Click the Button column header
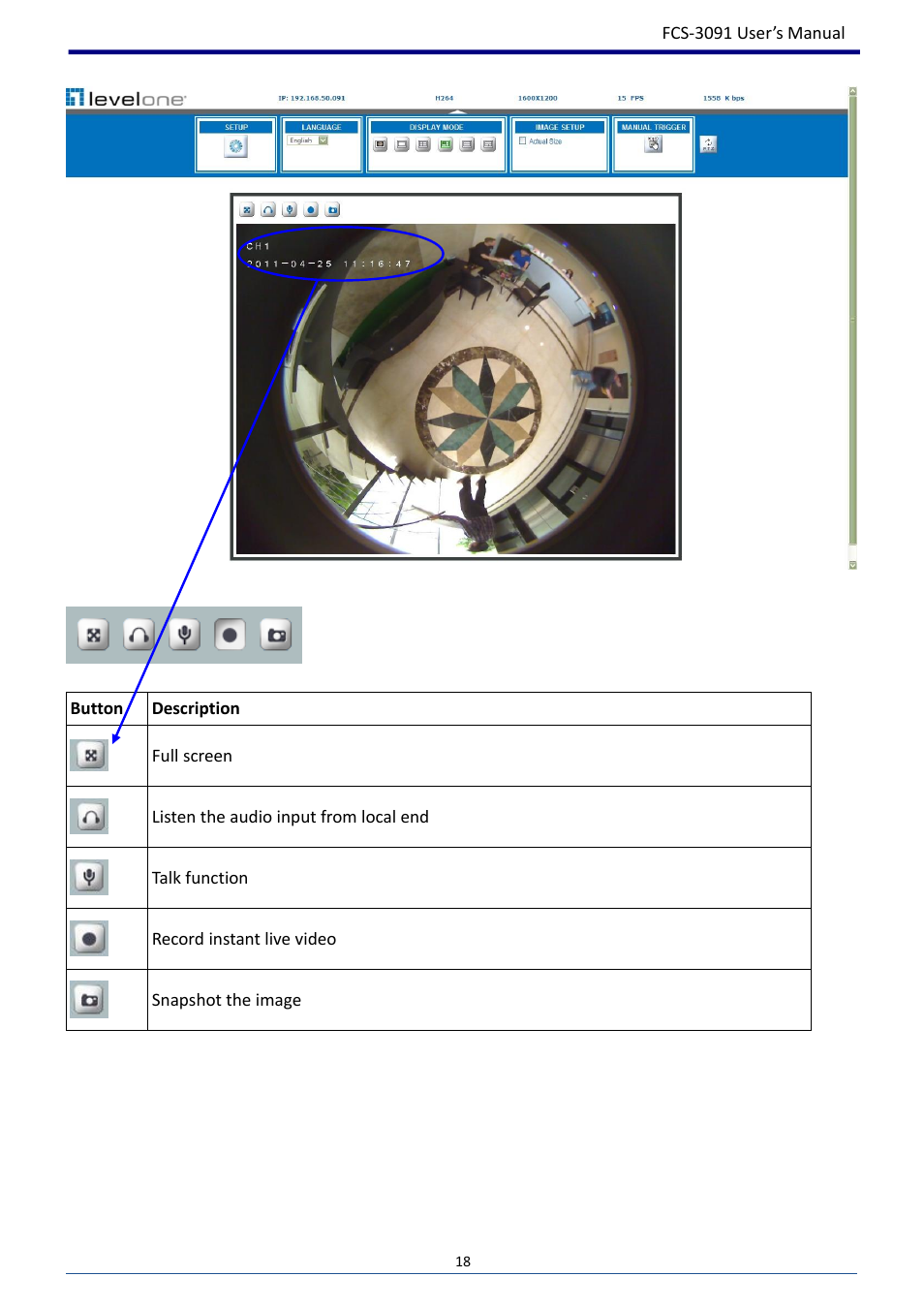924x1308 pixels. coord(97,708)
